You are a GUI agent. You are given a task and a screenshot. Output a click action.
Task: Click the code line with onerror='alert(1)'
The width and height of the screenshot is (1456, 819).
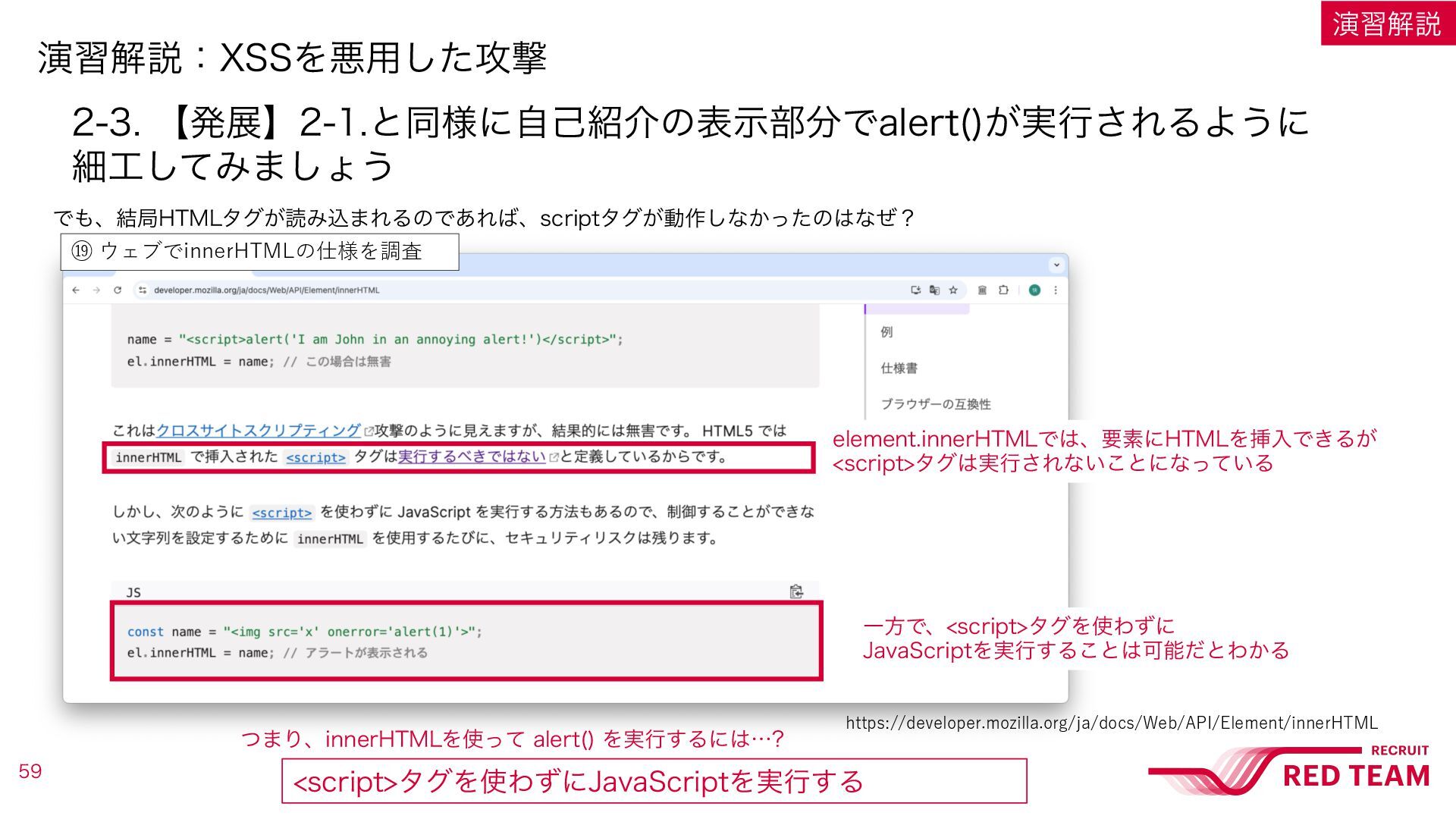pyautogui.click(x=304, y=632)
